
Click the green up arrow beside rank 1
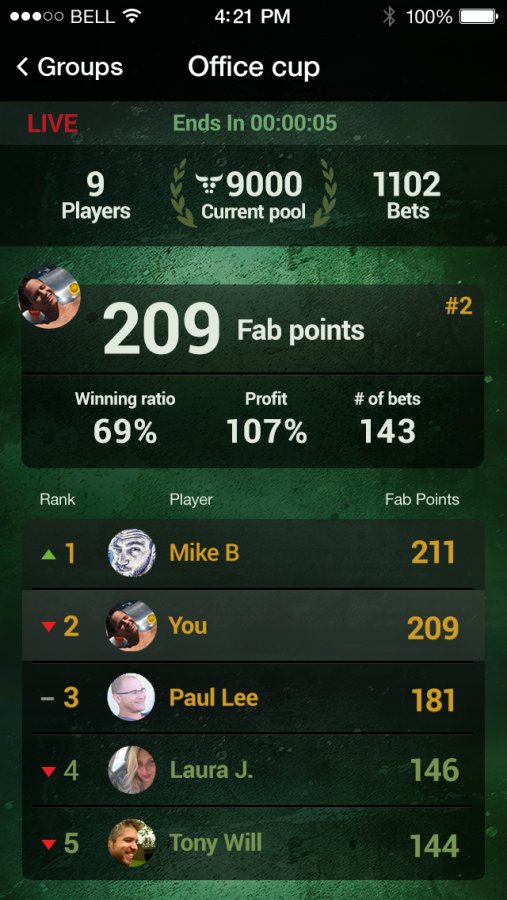[x=49, y=554]
